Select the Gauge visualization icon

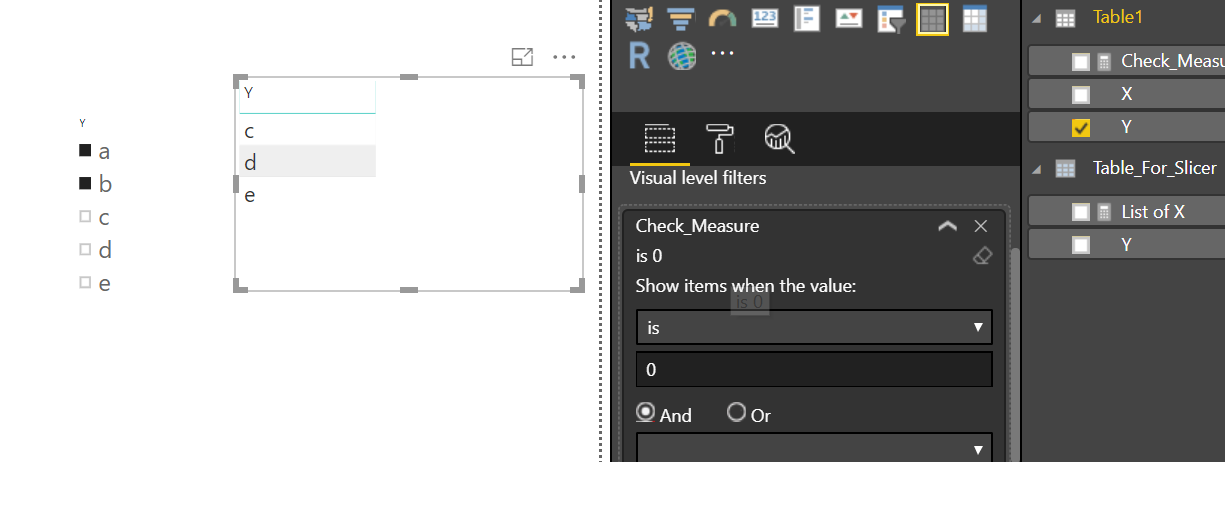point(723,18)
